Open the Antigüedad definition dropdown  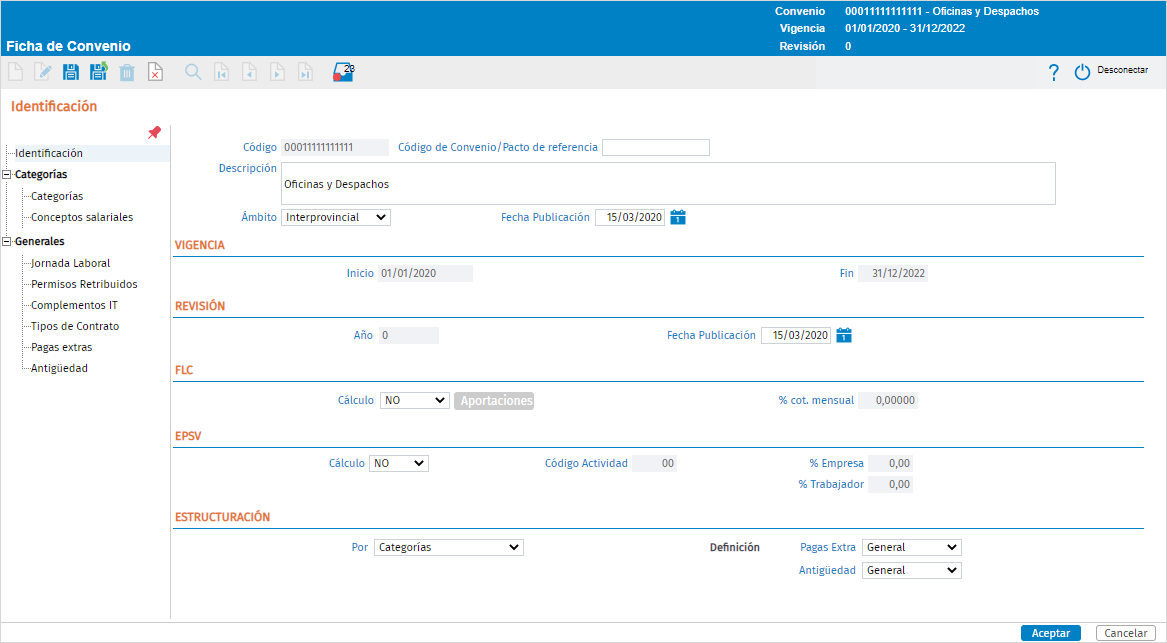pyautogui.click(x=912, y=570)
